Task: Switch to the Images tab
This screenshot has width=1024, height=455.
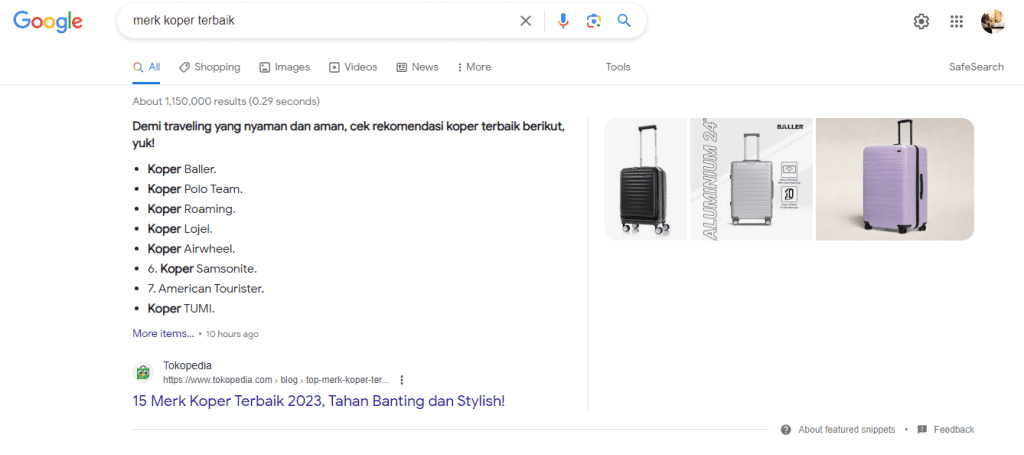Action: pos(285,67)
